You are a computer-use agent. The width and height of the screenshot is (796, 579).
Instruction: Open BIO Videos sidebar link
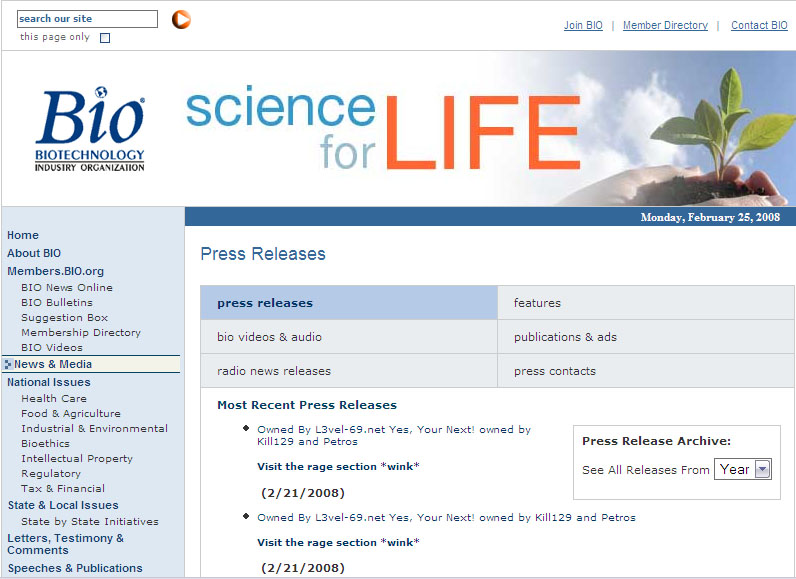[x=52, y=348]
